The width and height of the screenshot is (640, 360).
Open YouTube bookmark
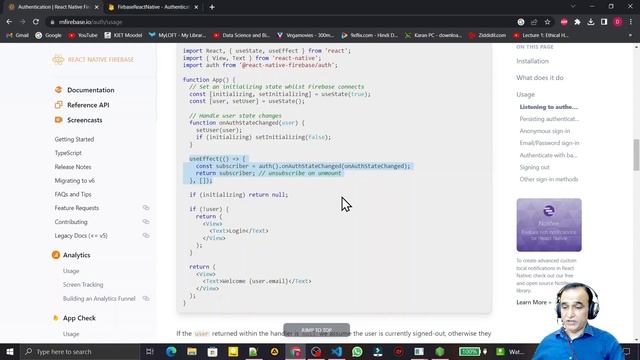point(83,35)
